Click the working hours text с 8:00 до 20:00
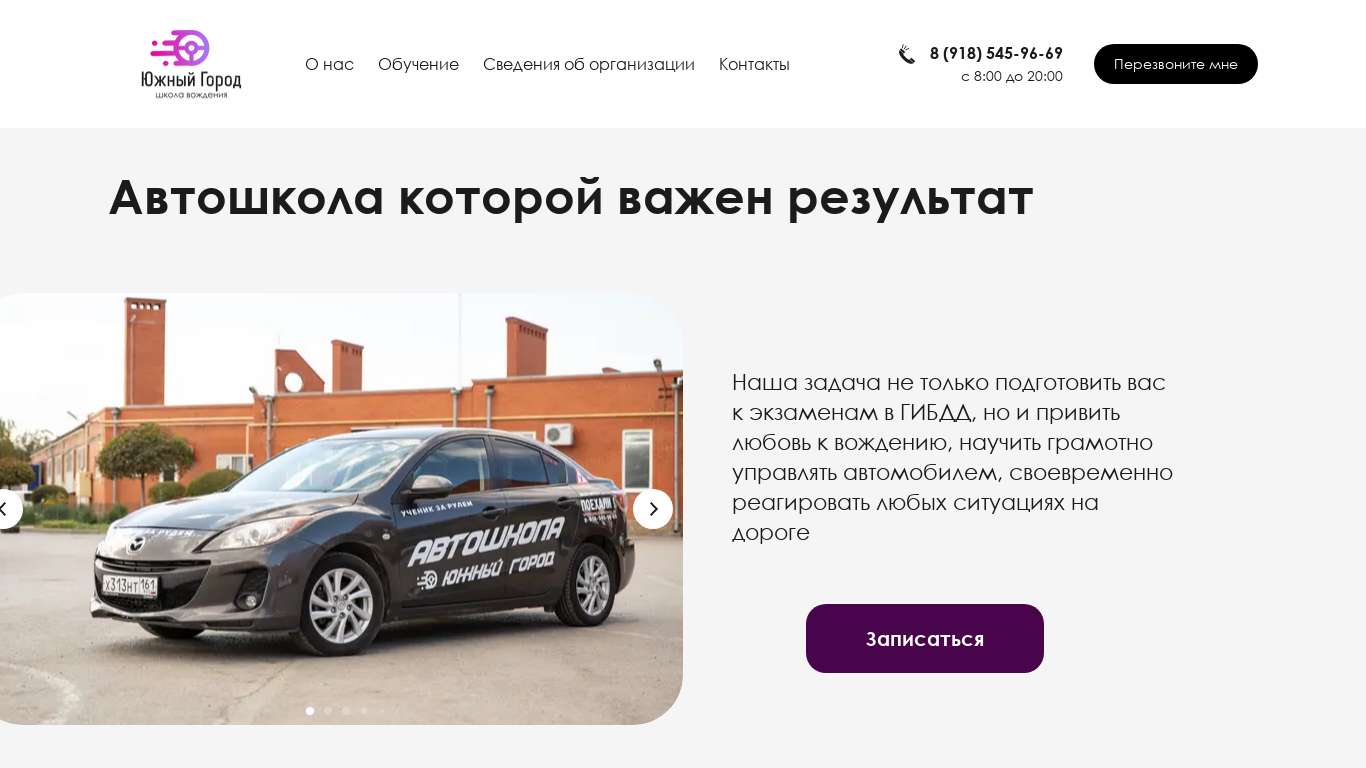 [x=1012, y=76]
